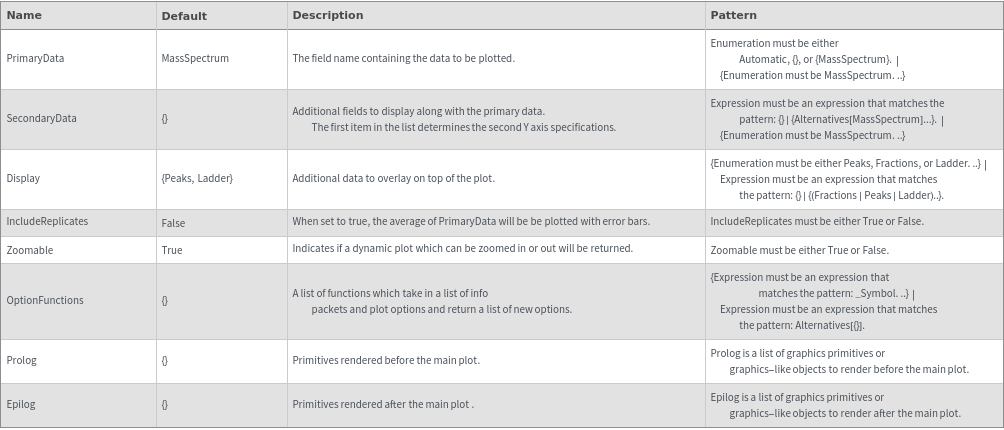
Task: Click the Epilog option name
Action: (x=21, y=404)
